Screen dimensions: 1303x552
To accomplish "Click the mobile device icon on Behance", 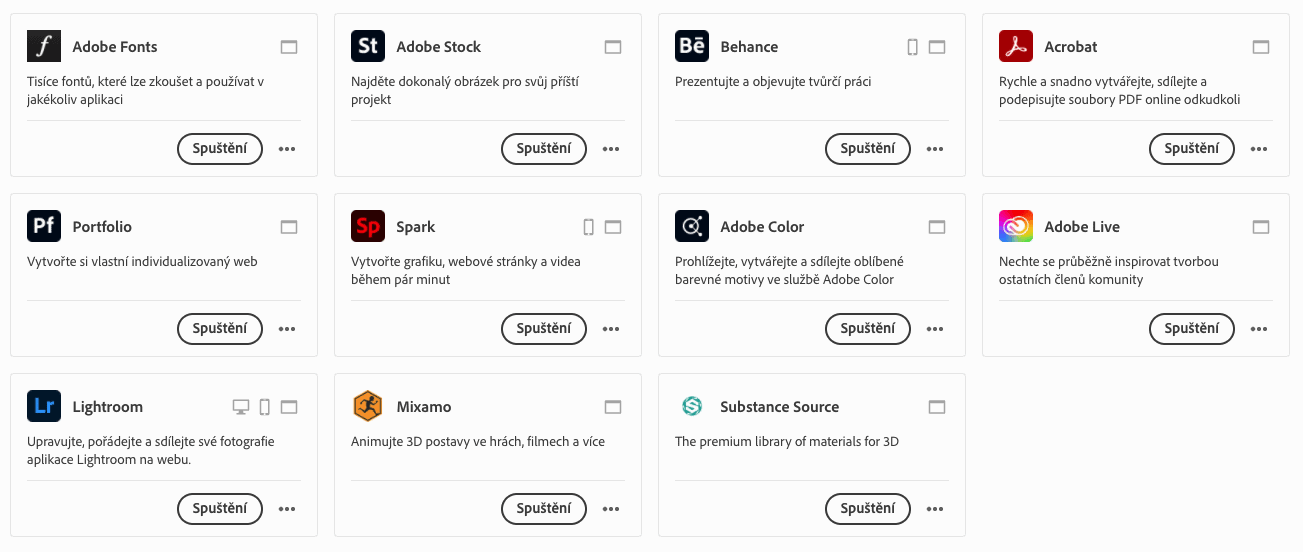I will point(912,47).
